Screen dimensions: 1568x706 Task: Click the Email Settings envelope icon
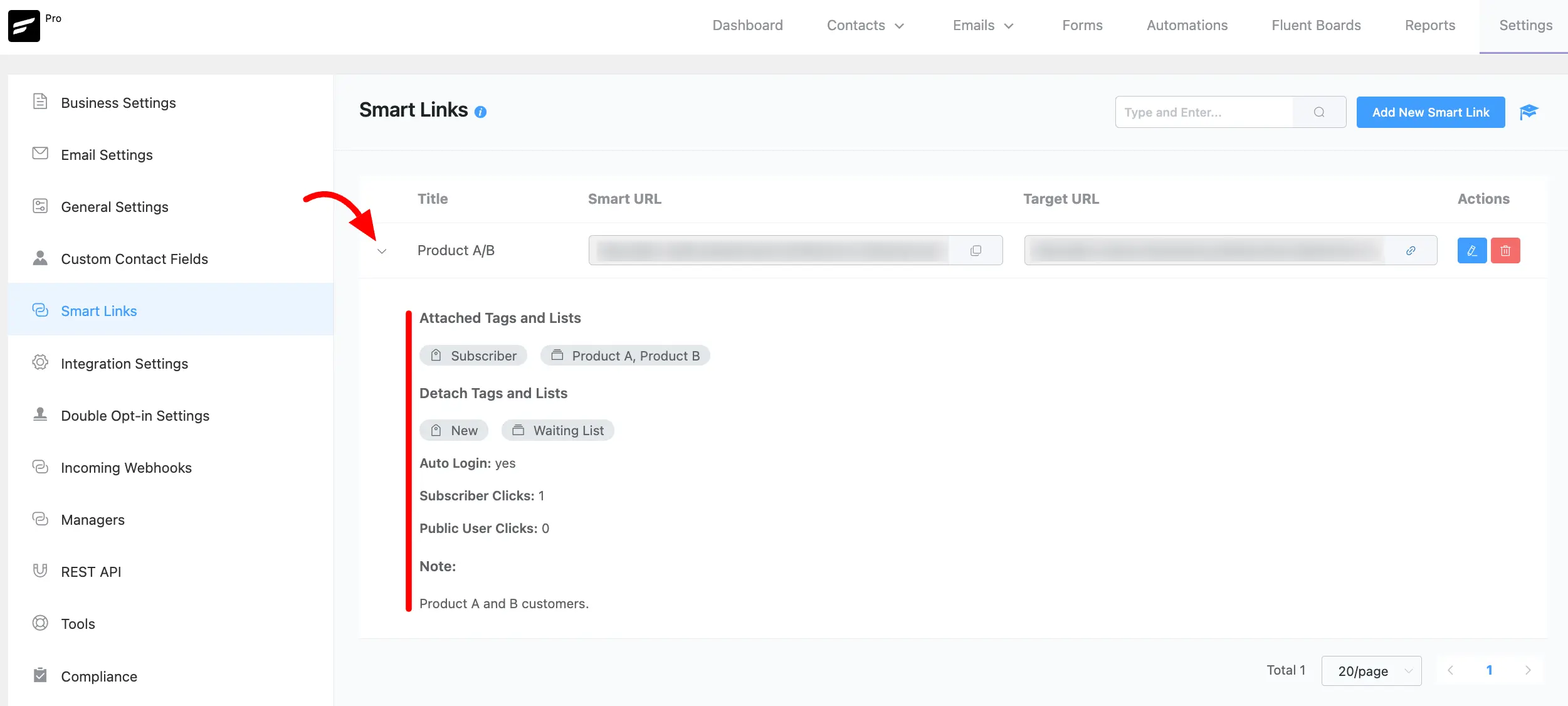(x=40, y=154)
